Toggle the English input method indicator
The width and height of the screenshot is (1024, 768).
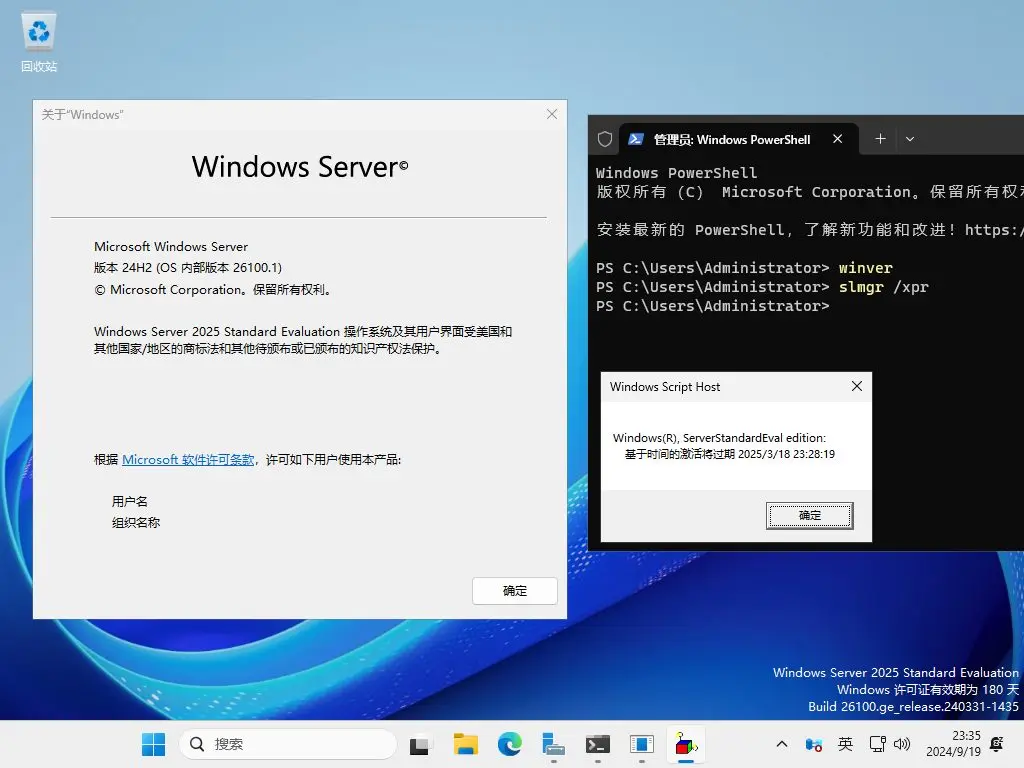tap(845, 744)
